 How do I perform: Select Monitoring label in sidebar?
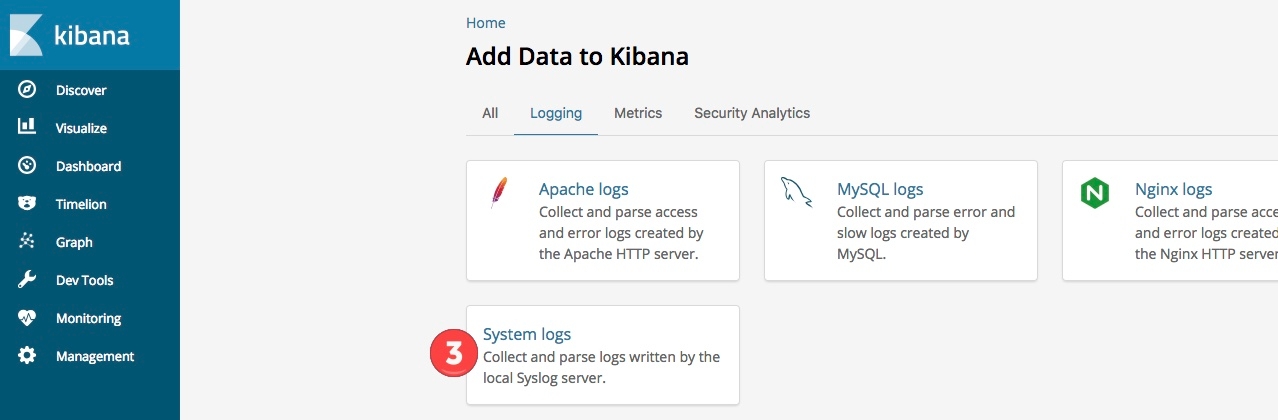pos(88,318)
